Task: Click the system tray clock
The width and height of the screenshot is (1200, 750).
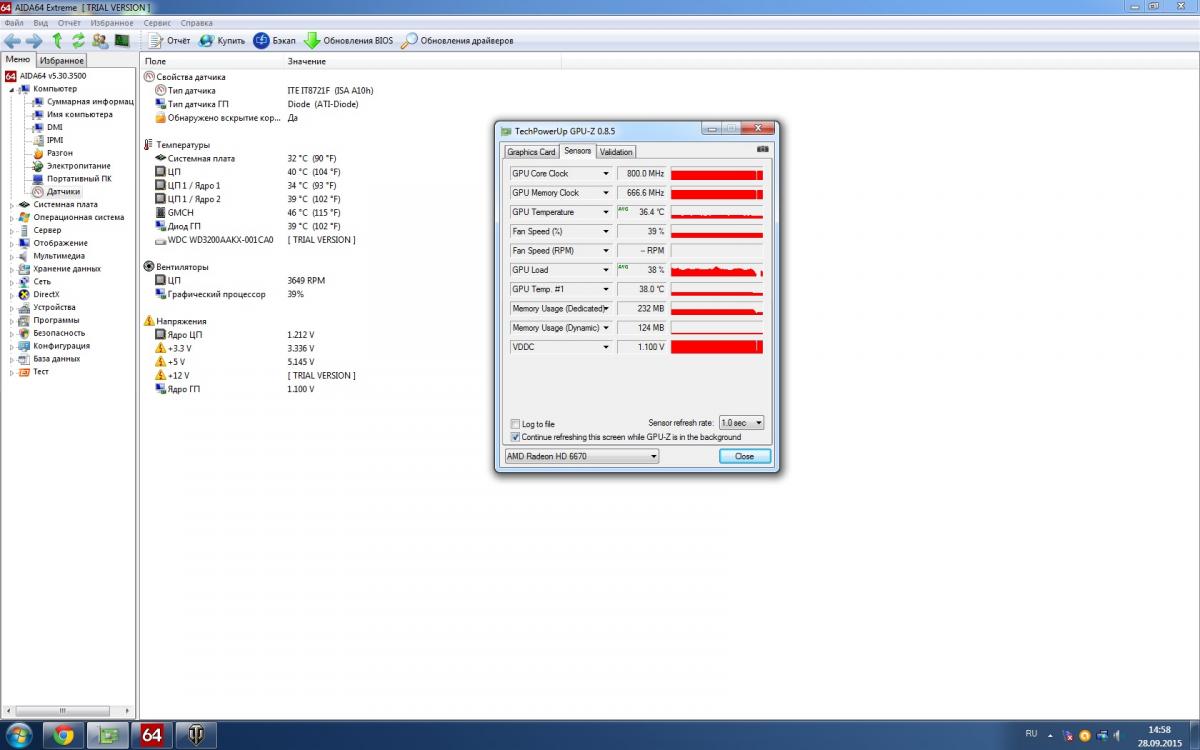Action: pyautogui.click(x=1160, y=735)
